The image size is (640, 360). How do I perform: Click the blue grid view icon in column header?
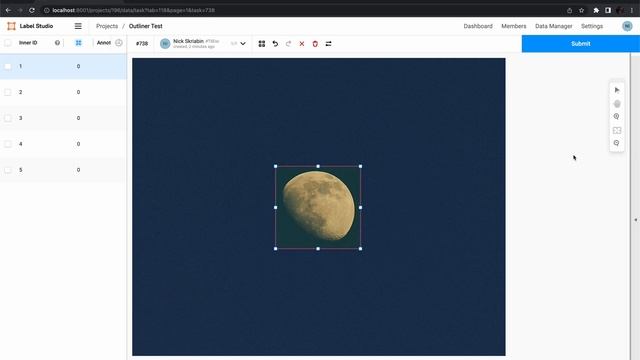click(x=78, y=43)
